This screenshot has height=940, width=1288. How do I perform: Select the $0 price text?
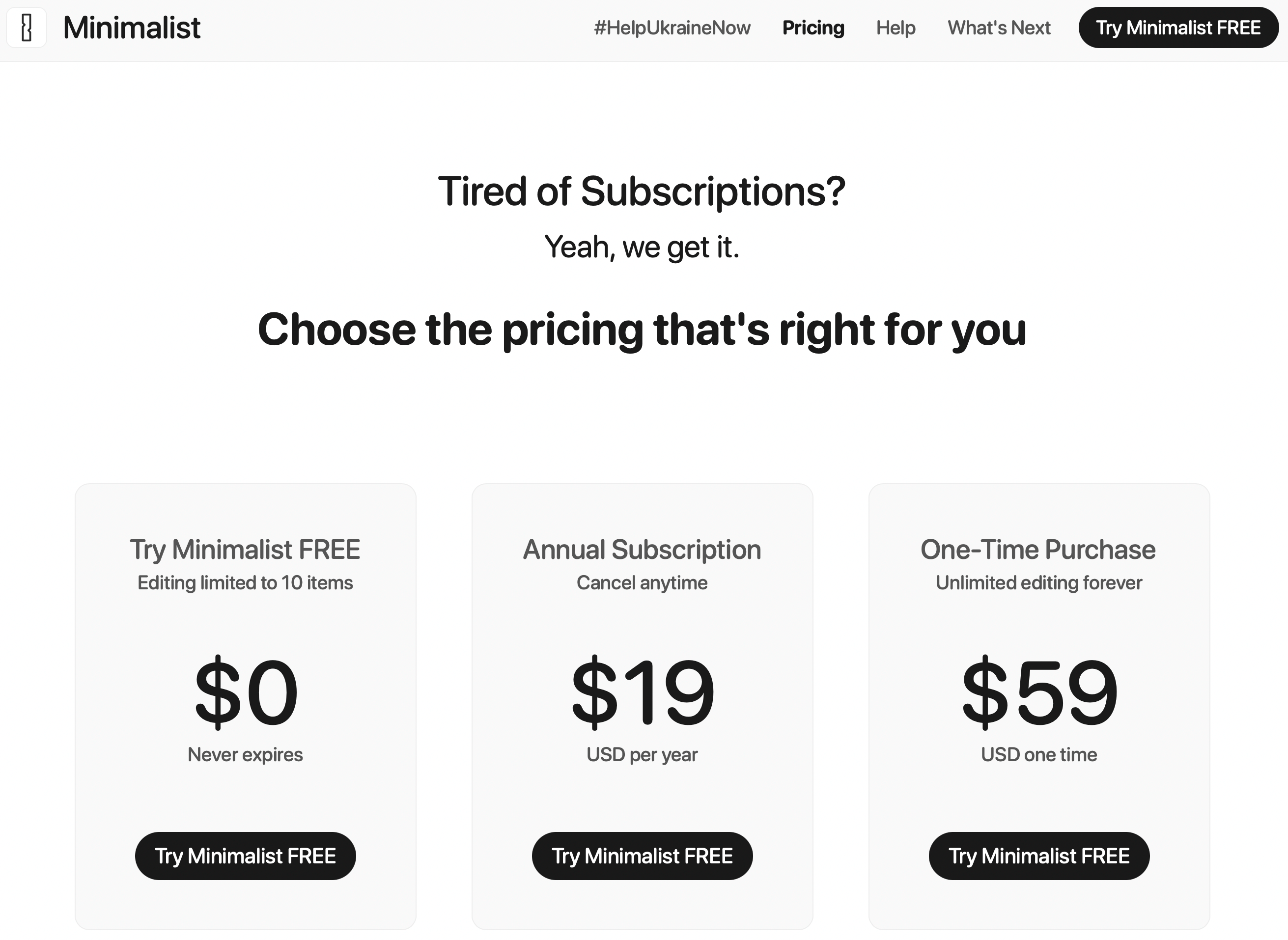[245, 692]
